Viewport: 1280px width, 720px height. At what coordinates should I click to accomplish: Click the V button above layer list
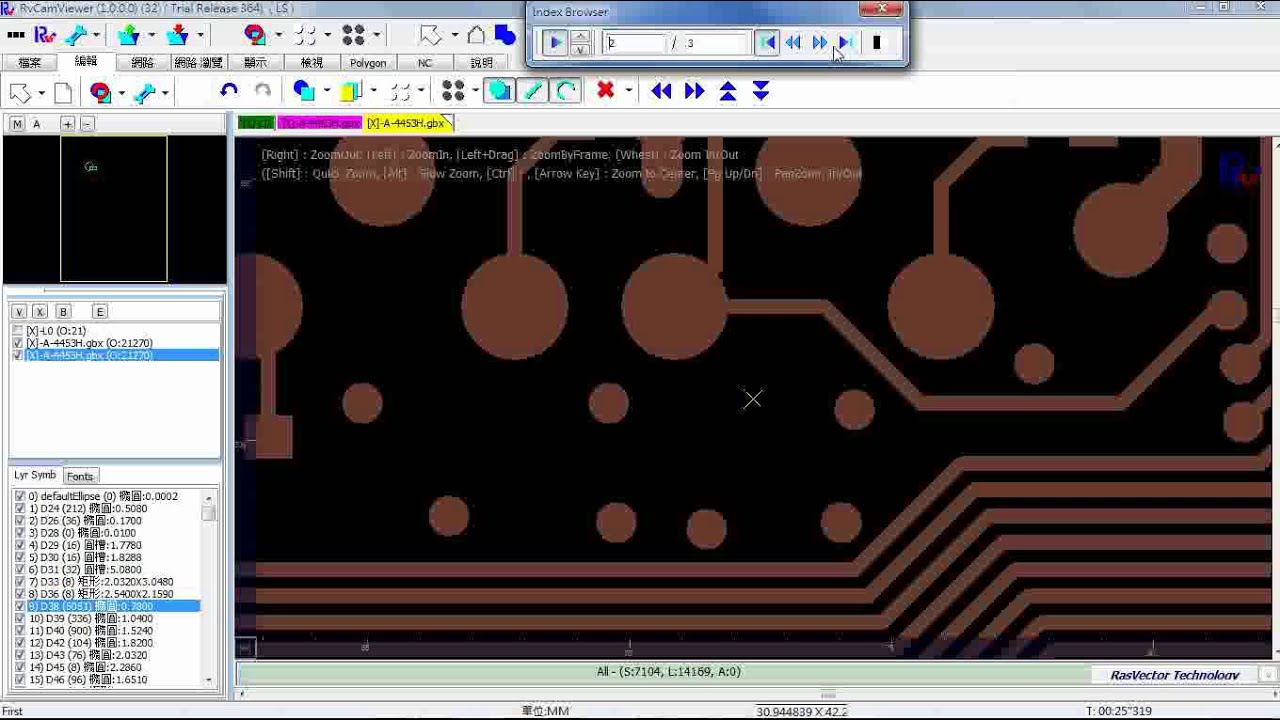pyautogui.click(x=19, y=312)
